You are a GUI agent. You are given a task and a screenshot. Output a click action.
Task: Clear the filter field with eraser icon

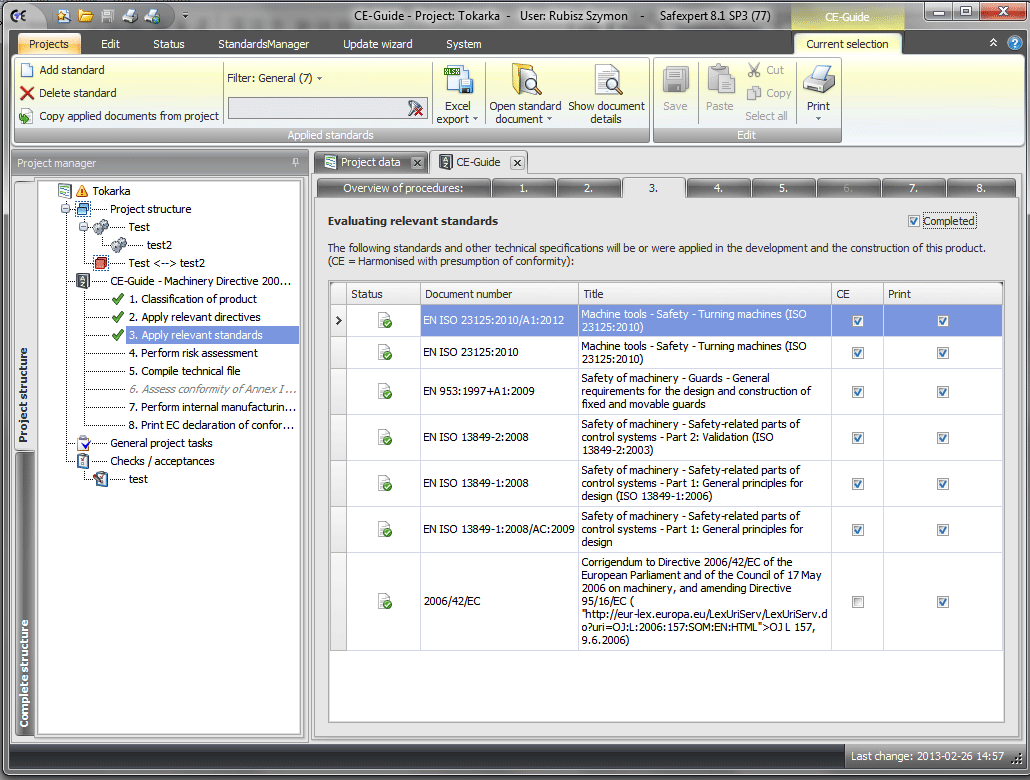416,108
